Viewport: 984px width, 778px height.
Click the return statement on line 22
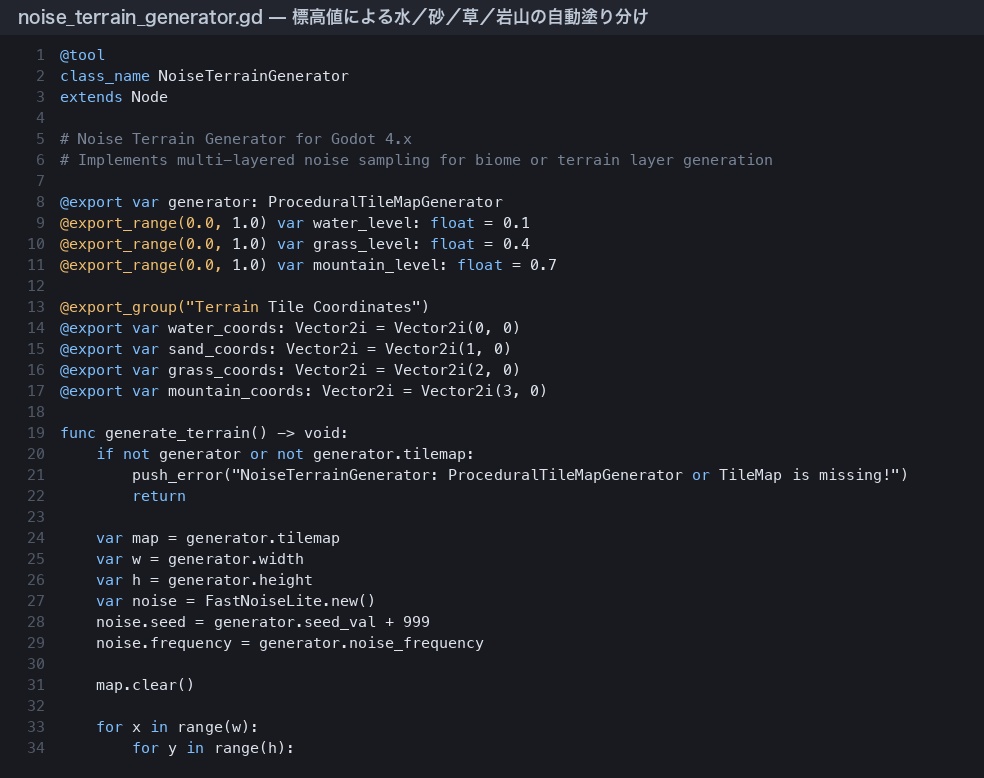(159, 496)
